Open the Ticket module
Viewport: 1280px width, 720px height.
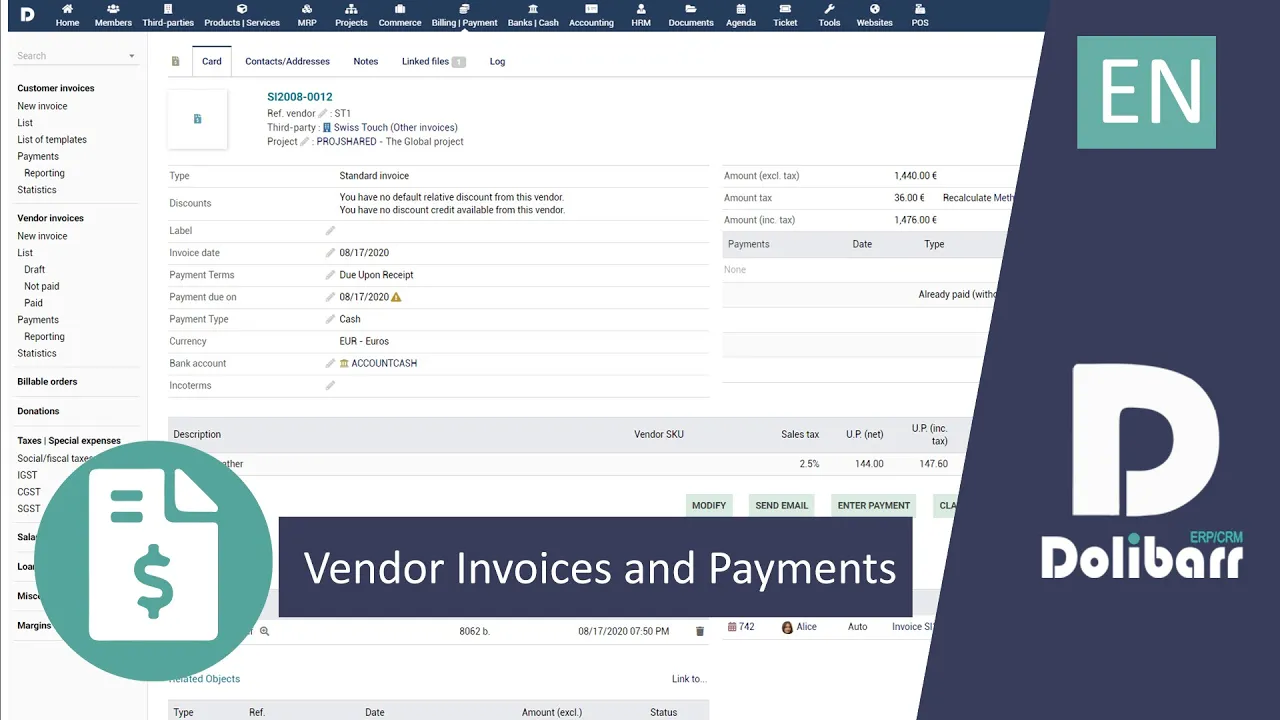[x=785, y=15]
